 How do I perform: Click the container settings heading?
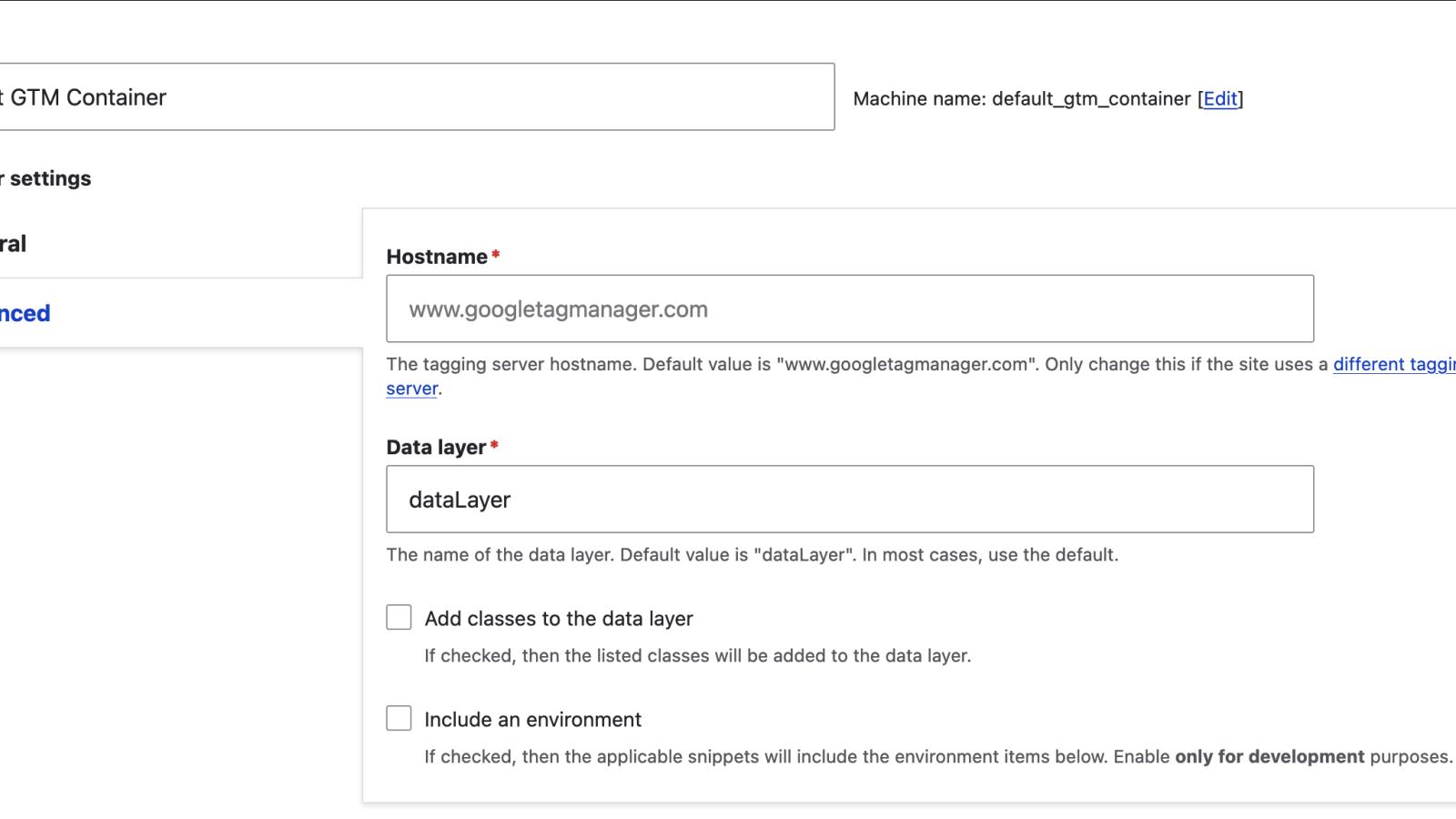(50, 179)
